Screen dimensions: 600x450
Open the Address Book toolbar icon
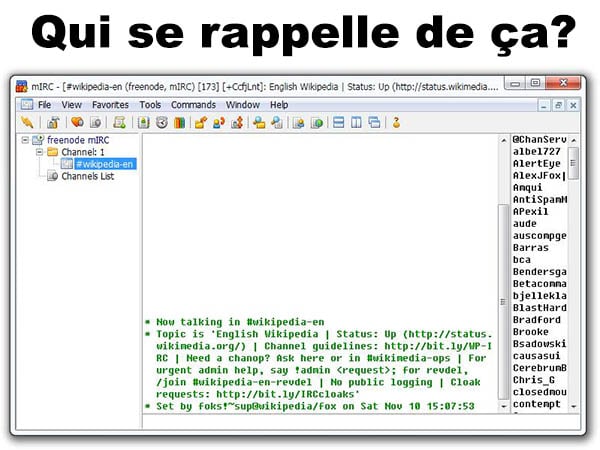[x=143, y=122]
